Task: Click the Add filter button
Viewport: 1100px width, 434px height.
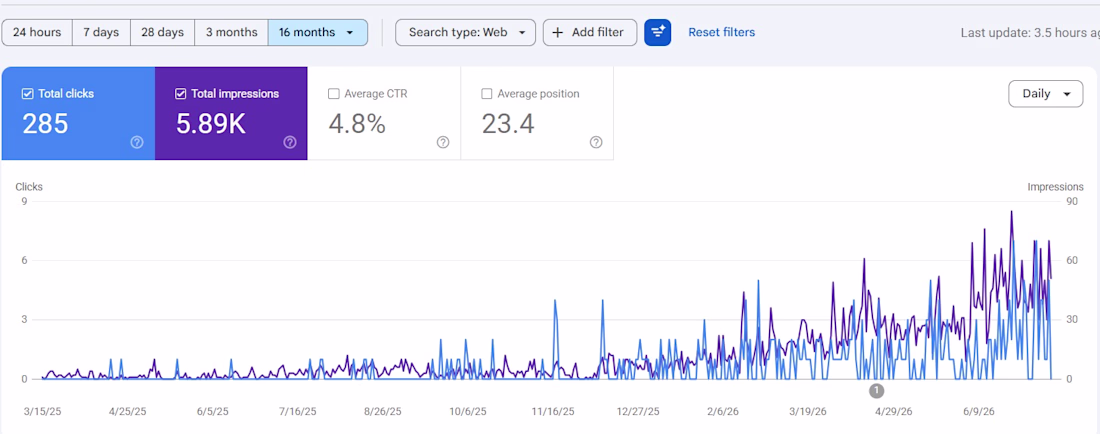Action: click(589, 32)
